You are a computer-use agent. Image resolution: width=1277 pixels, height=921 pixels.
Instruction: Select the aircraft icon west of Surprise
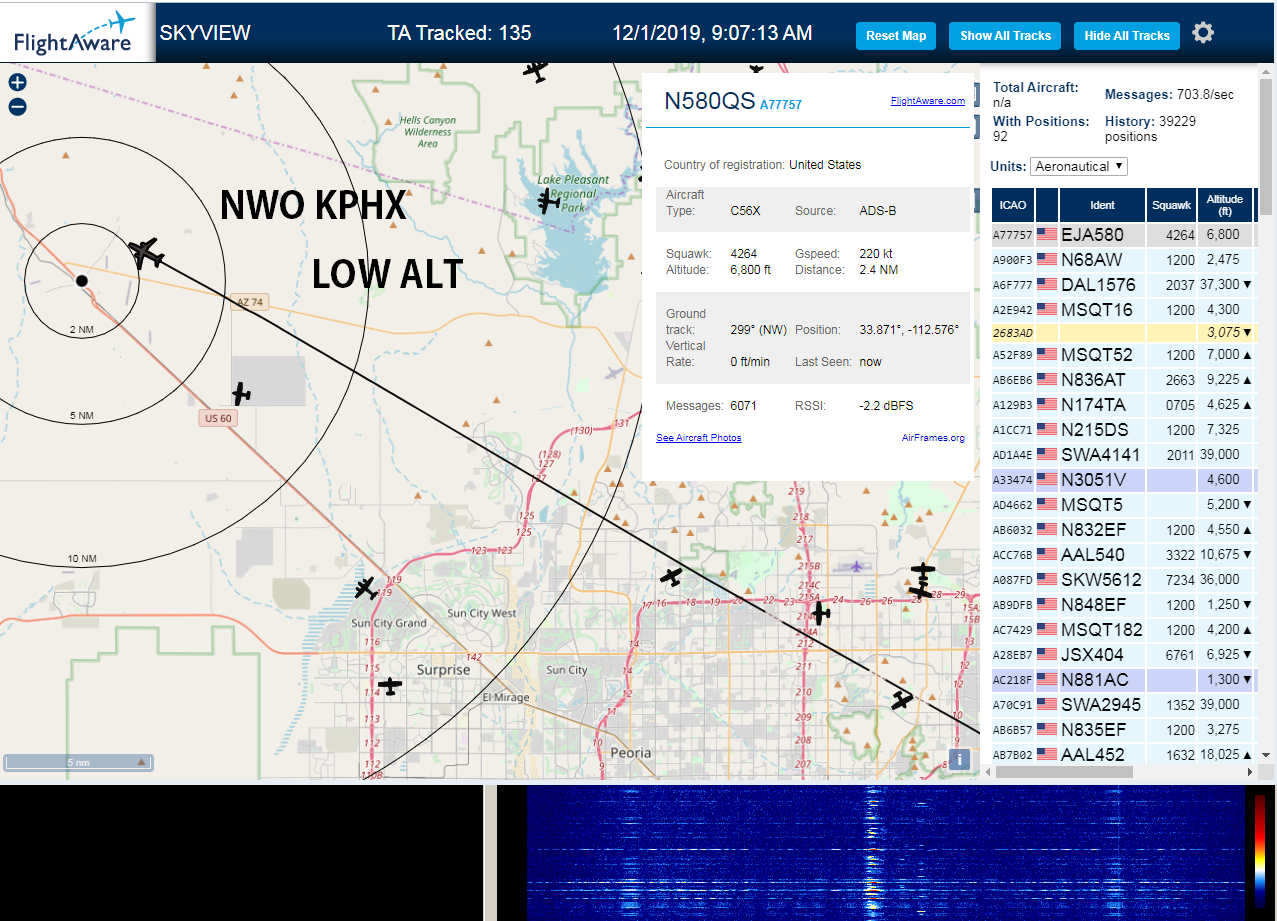pos(389,686)
